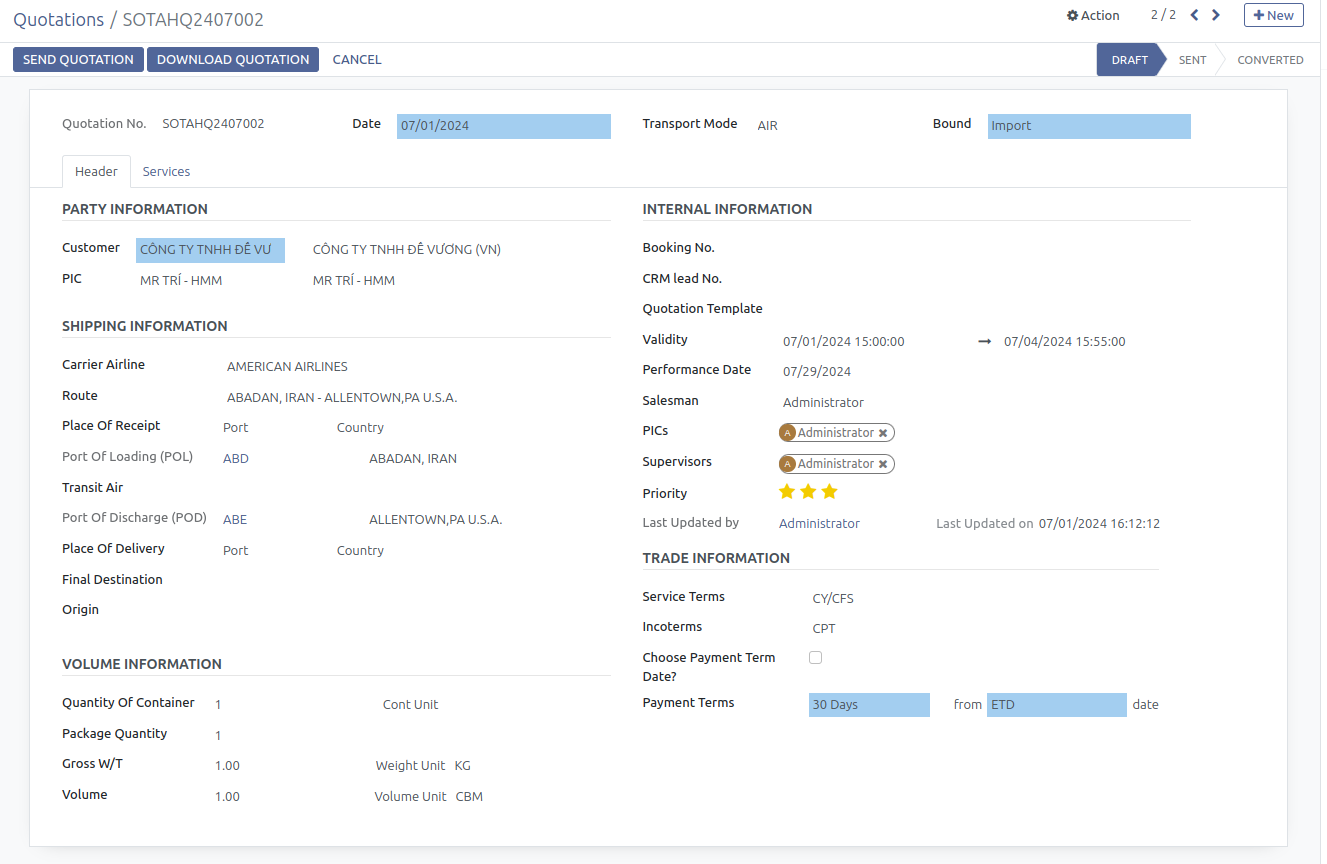This screenshot has height=864, width=1327.
Task: Click the Send Quotation button
Action: coord(78,60)
